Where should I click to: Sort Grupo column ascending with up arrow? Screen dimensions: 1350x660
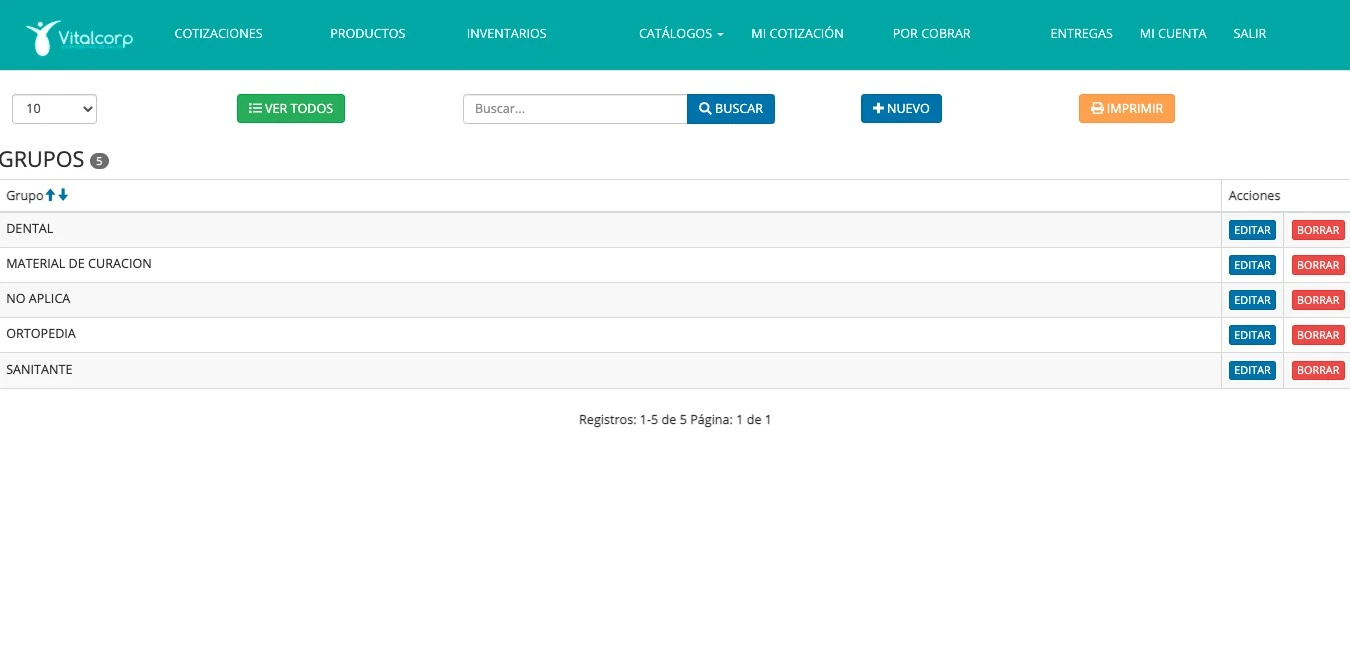click(51, 195)
